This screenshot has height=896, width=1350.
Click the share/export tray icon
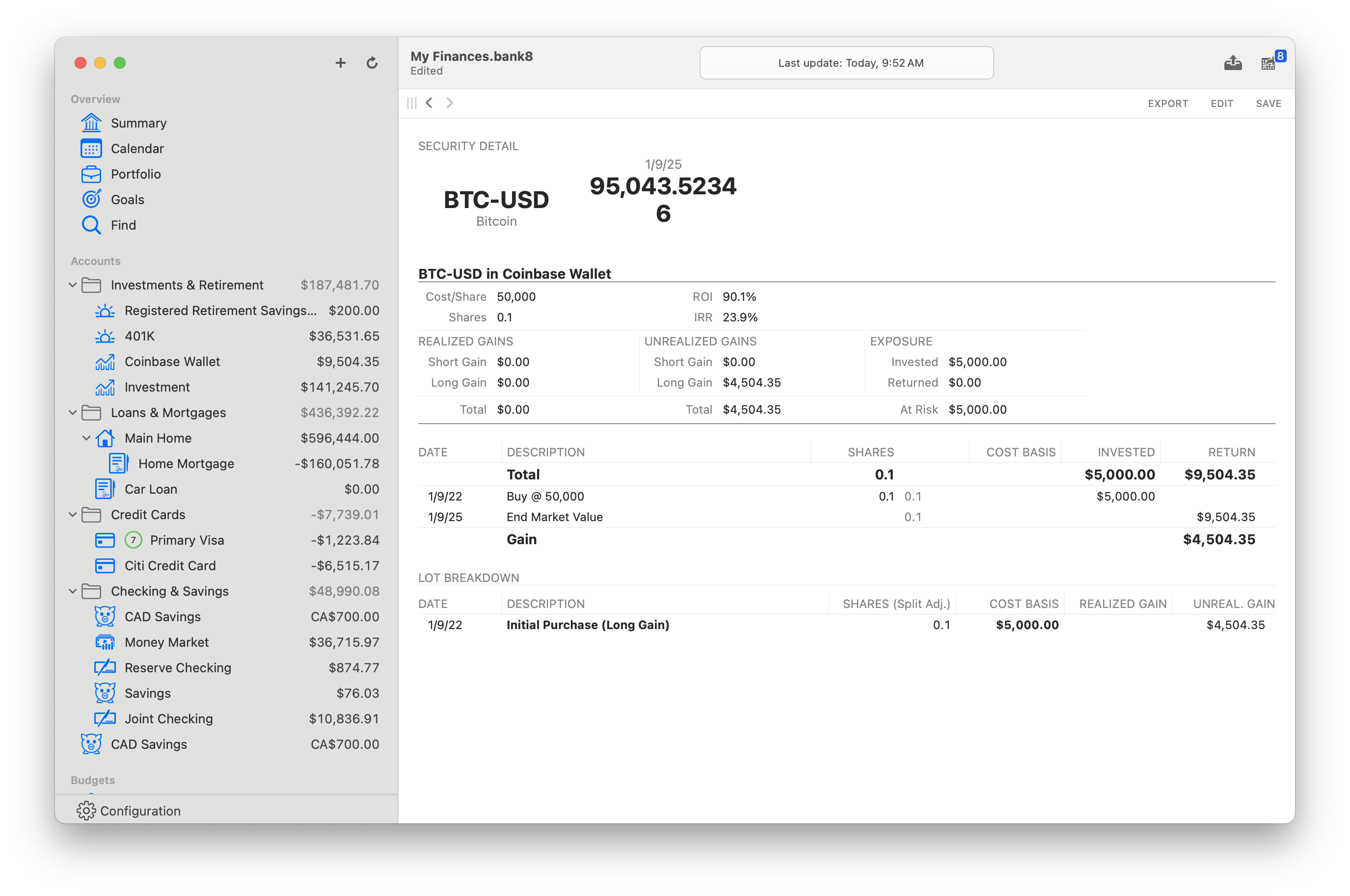(x=1233, y=63)
